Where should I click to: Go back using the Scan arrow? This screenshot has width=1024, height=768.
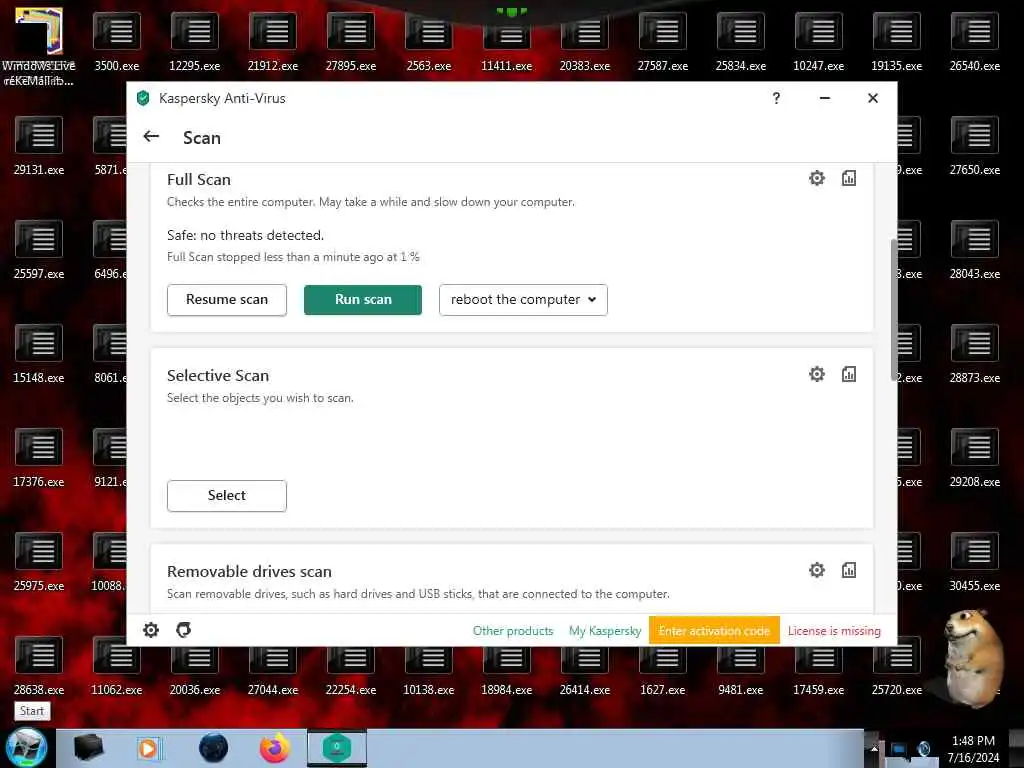click(x=151, y=136)
